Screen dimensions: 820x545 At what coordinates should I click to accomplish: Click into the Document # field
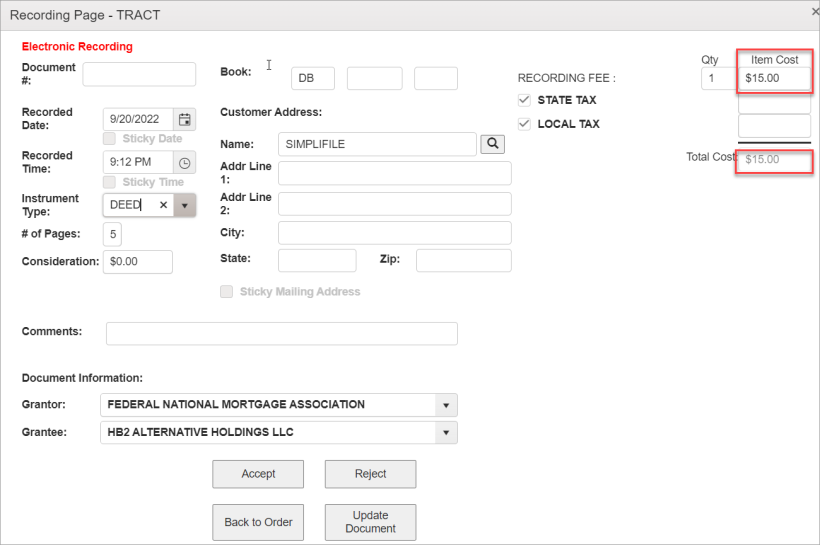coord(139,74)
